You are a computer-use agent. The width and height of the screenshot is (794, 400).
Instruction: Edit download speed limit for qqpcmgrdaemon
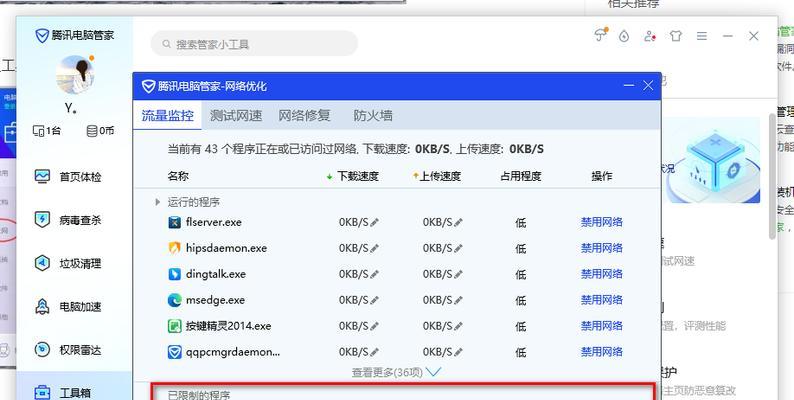tap(374, 351)
